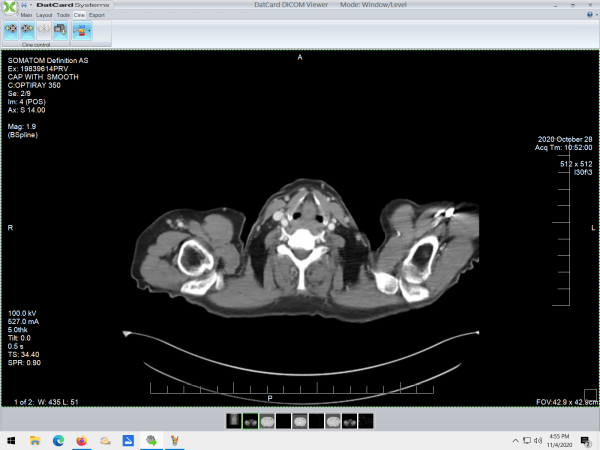The height and width of the screenshot is (450, 600).
Task: Launch Firefox from the taskbar
Action: 81,440
